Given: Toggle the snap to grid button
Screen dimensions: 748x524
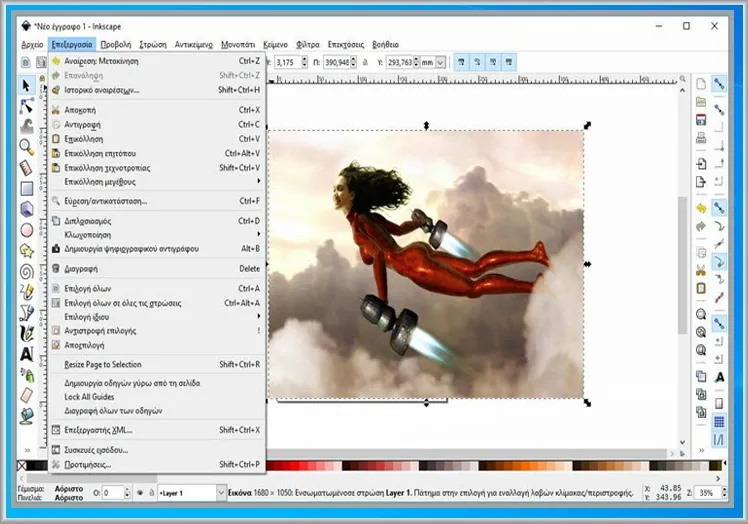Looking at the screenshot, I should coord(719,422).
